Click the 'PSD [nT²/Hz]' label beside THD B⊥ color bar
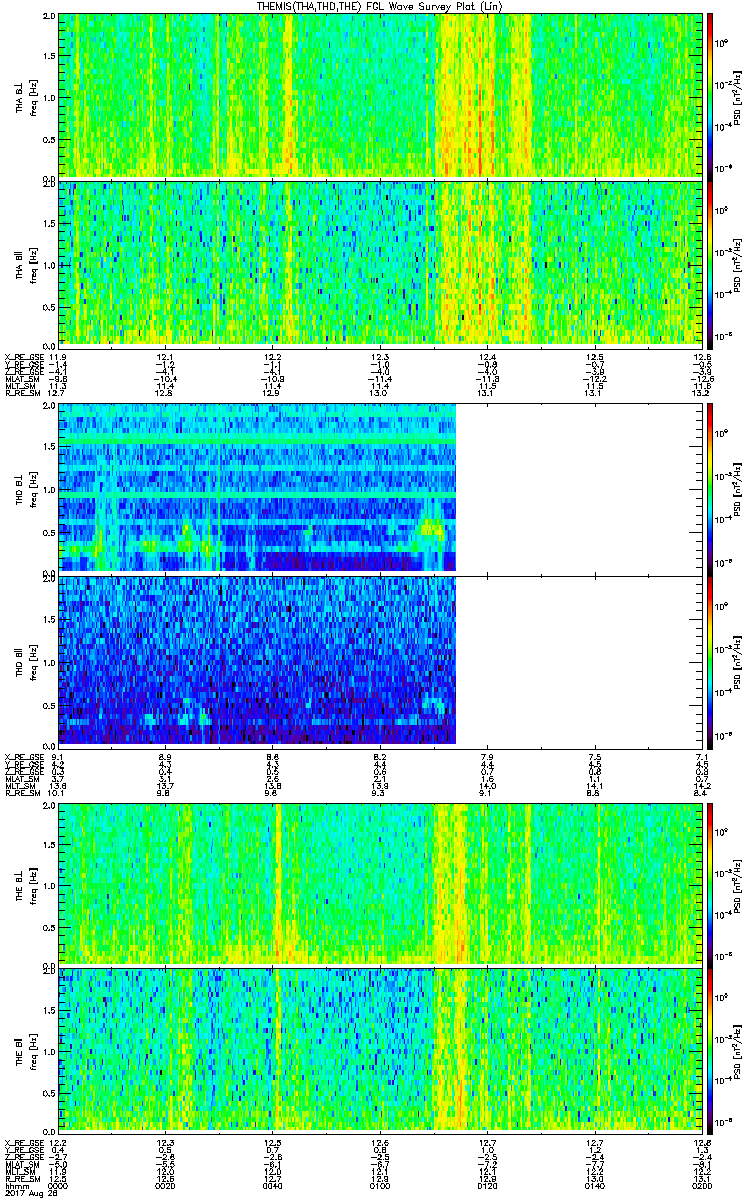 [x=739, y=488]
